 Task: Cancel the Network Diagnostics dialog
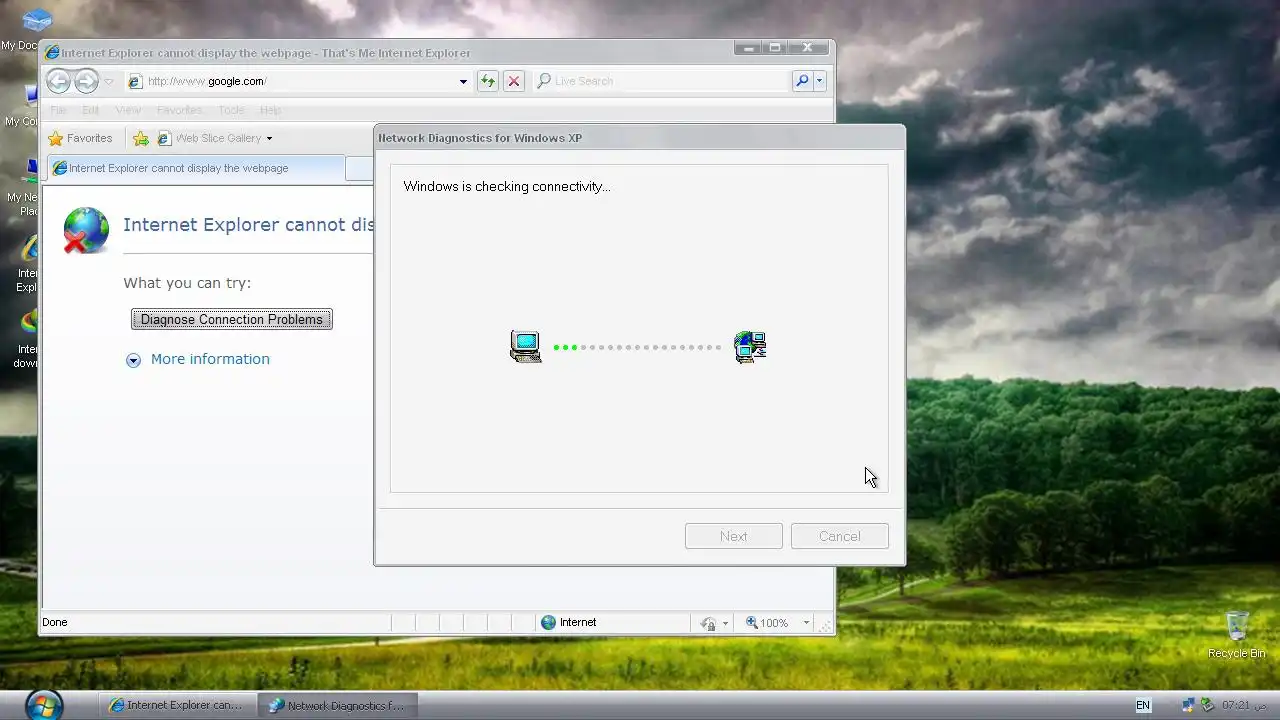(x=840, y=536)
